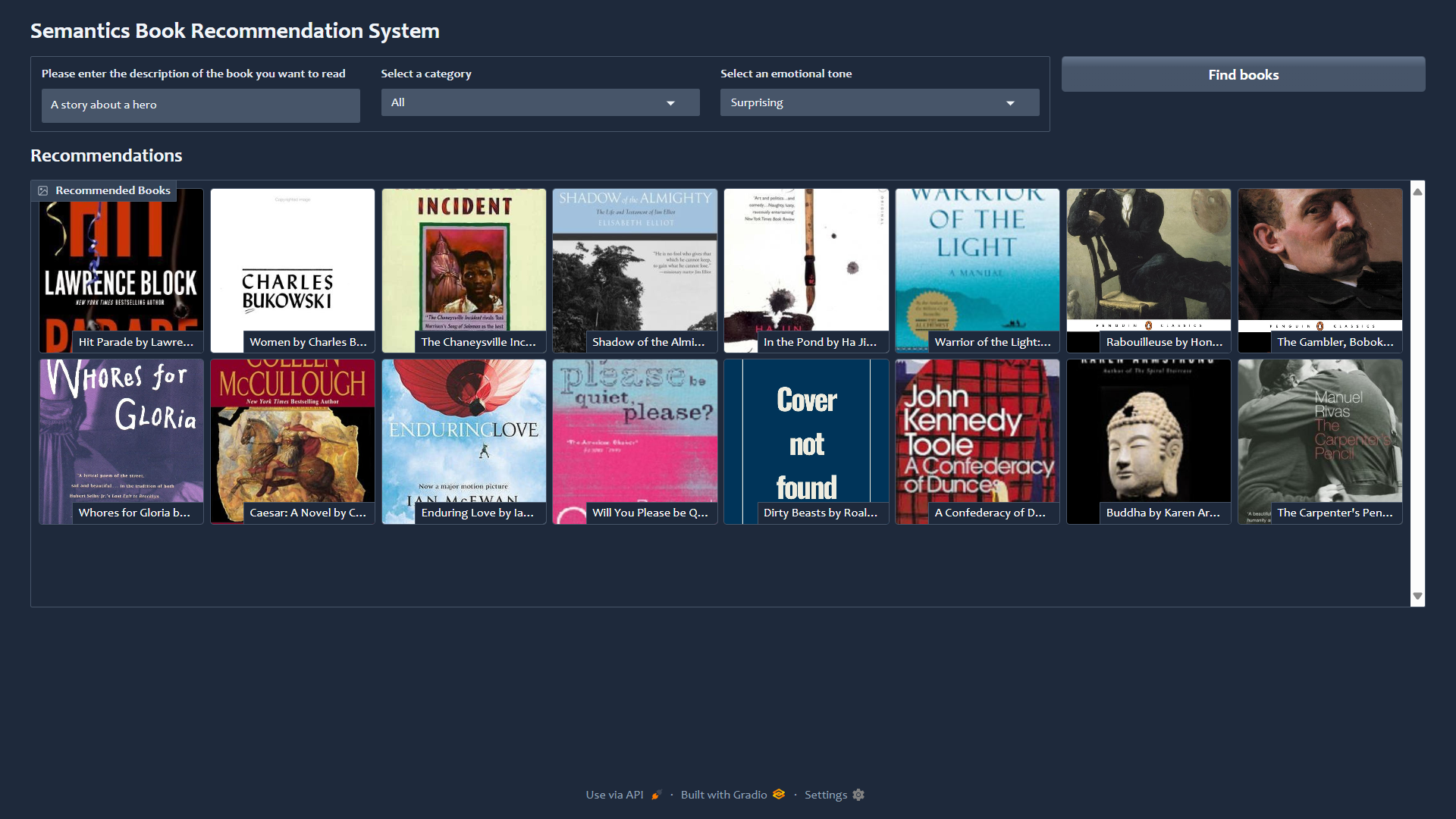The height and width of the screenshot is (819, 1456).
Task: Click the 'Select an emotional tone' label
Action: click(x=786, y=74)
